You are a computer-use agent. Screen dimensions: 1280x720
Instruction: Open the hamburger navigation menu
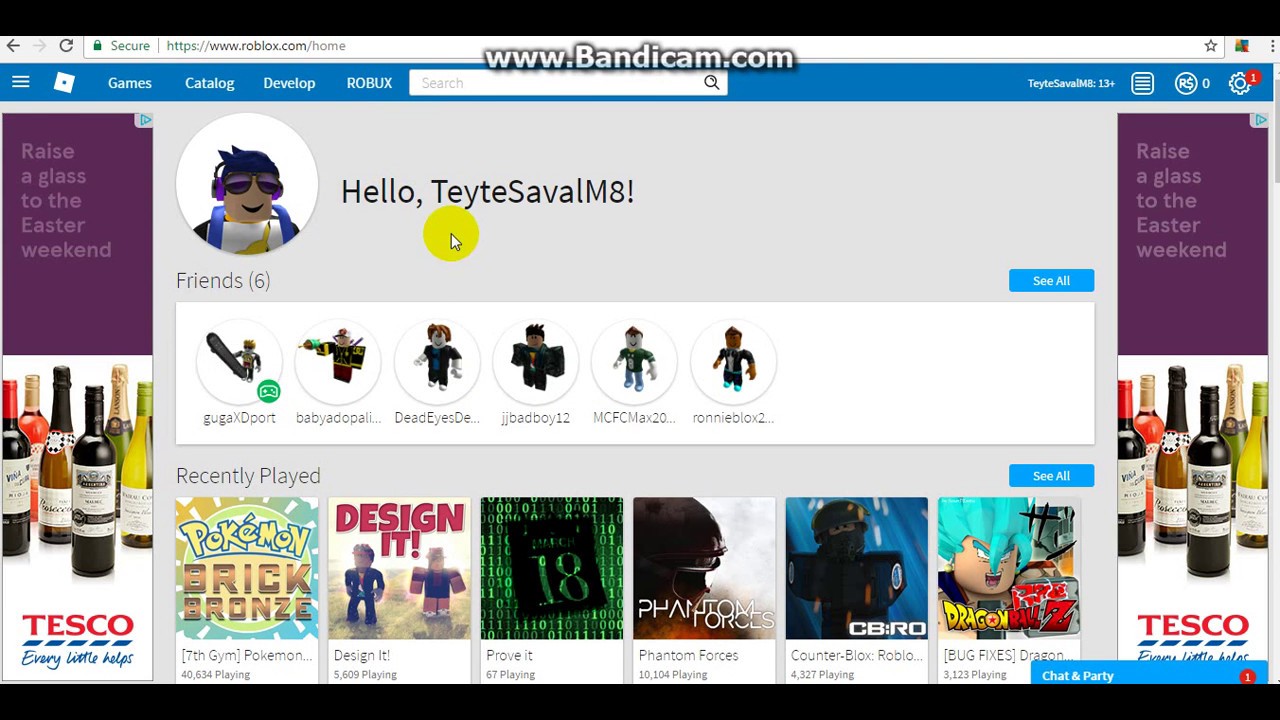tap(20, 83)
